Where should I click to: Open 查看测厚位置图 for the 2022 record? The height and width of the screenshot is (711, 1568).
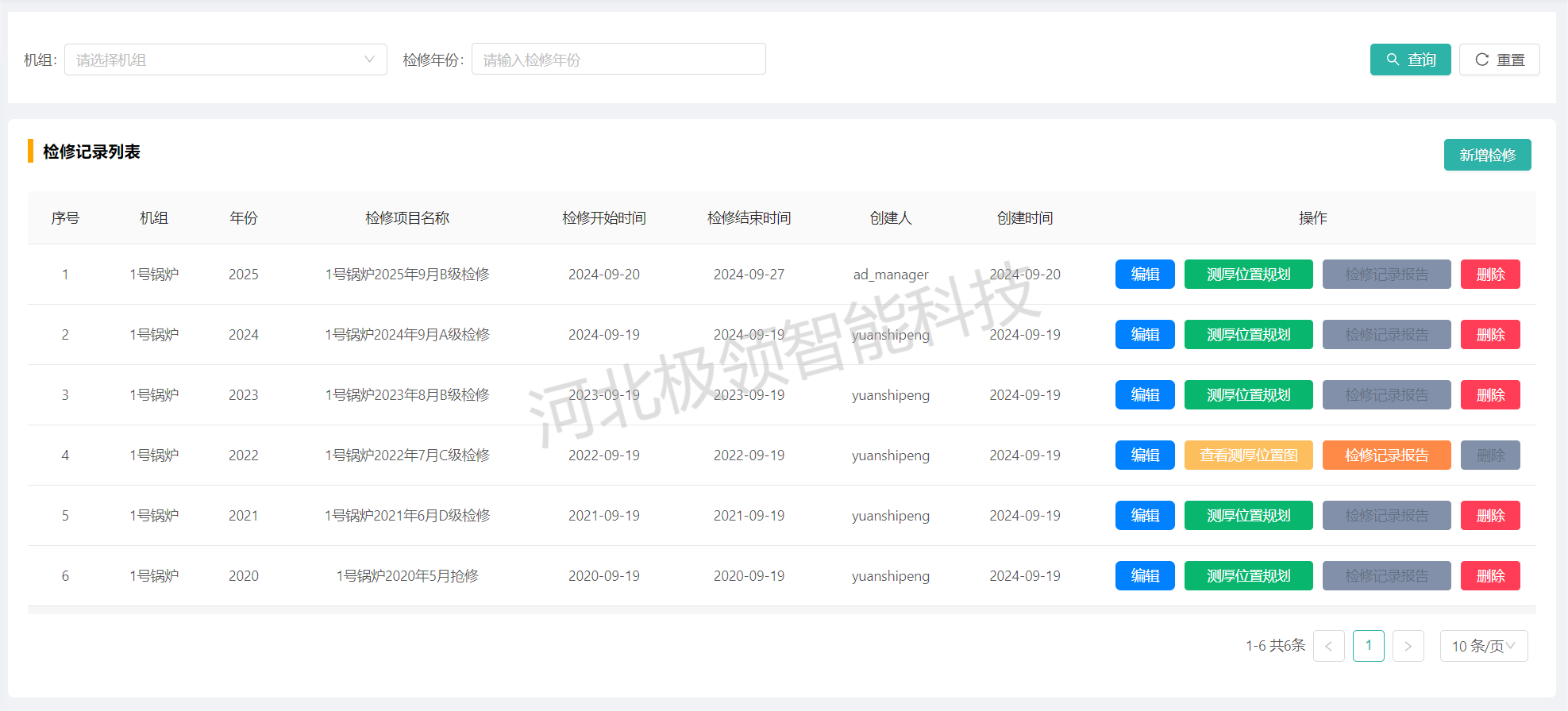[1248, 455]
